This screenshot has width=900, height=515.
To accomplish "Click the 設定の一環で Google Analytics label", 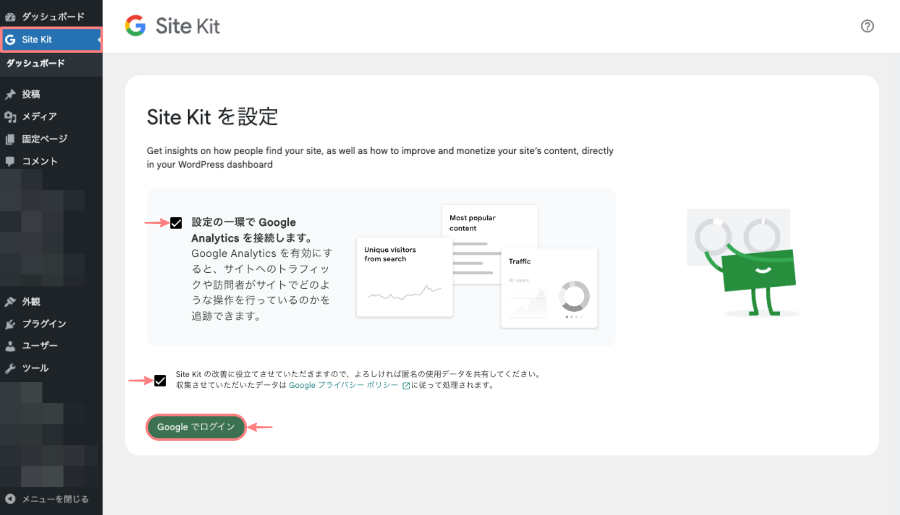I will tap(252, 230).
